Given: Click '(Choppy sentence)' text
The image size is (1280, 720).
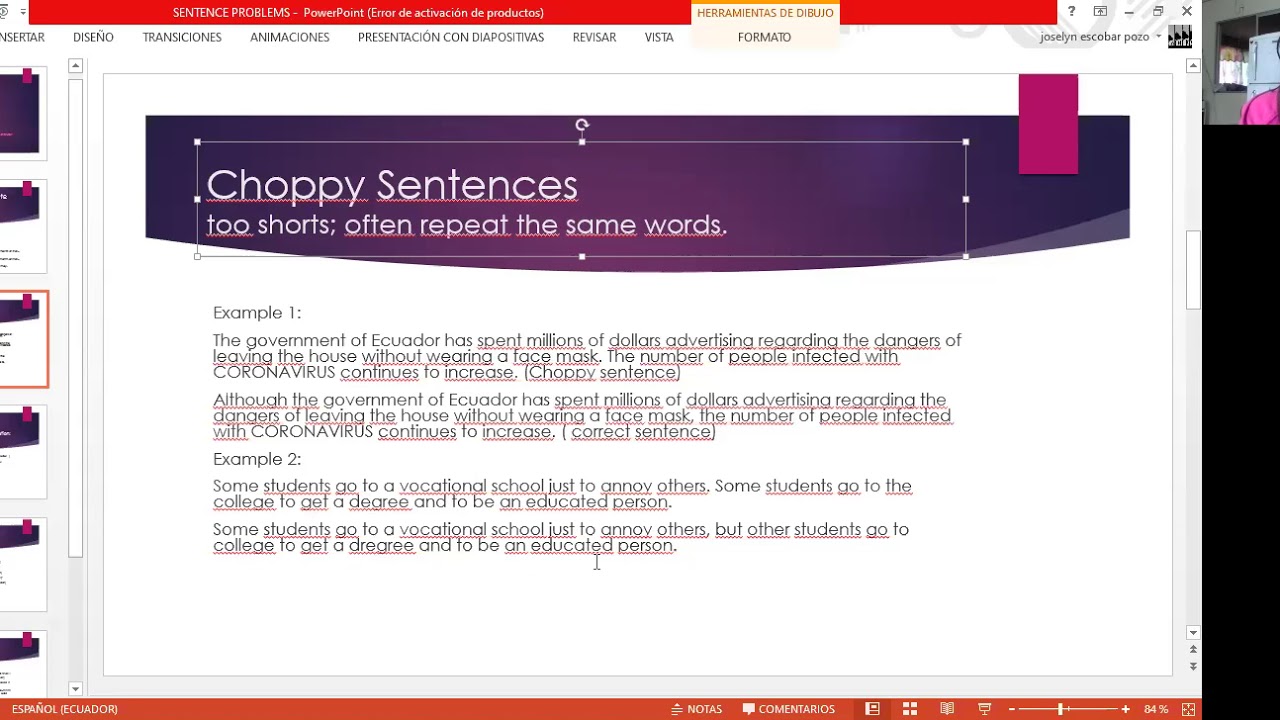Looking at the screenshot, I should (602, 372).
